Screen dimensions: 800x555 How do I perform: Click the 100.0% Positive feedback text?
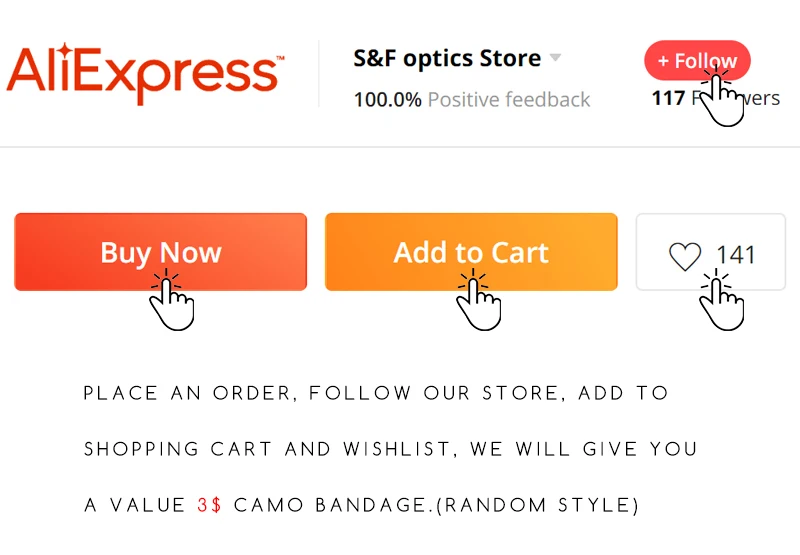(472, 99)
